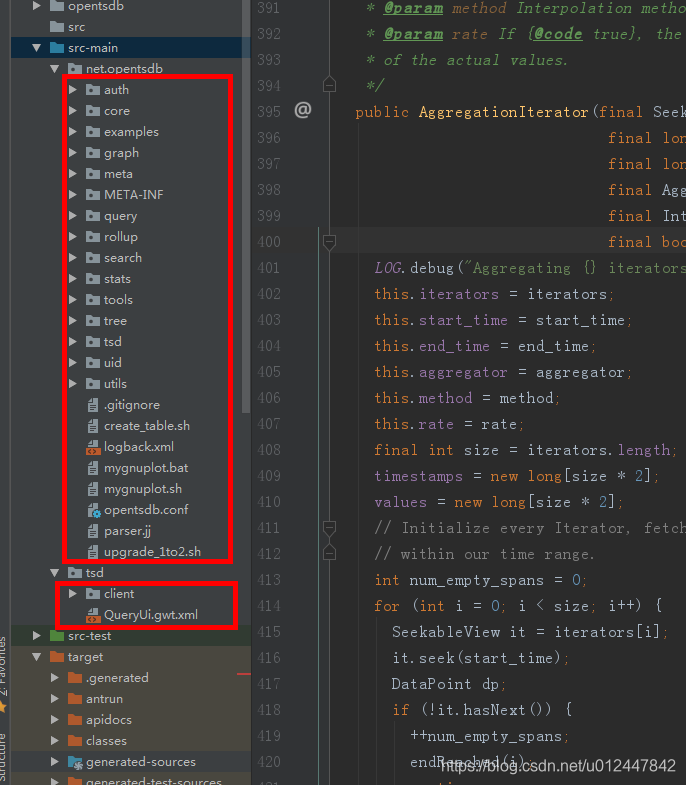Click the query package folder icon
Screen dimensions: 686x785
pyautogui.click(x=93, y=216)
